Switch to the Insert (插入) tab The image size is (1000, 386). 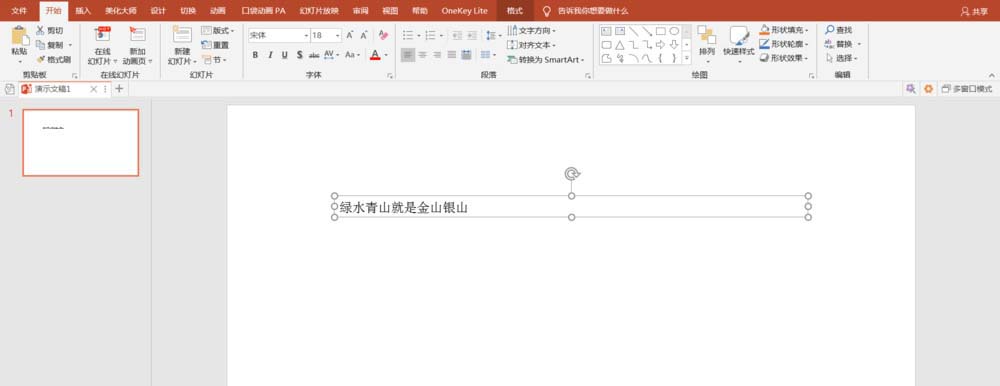[83, 11]
